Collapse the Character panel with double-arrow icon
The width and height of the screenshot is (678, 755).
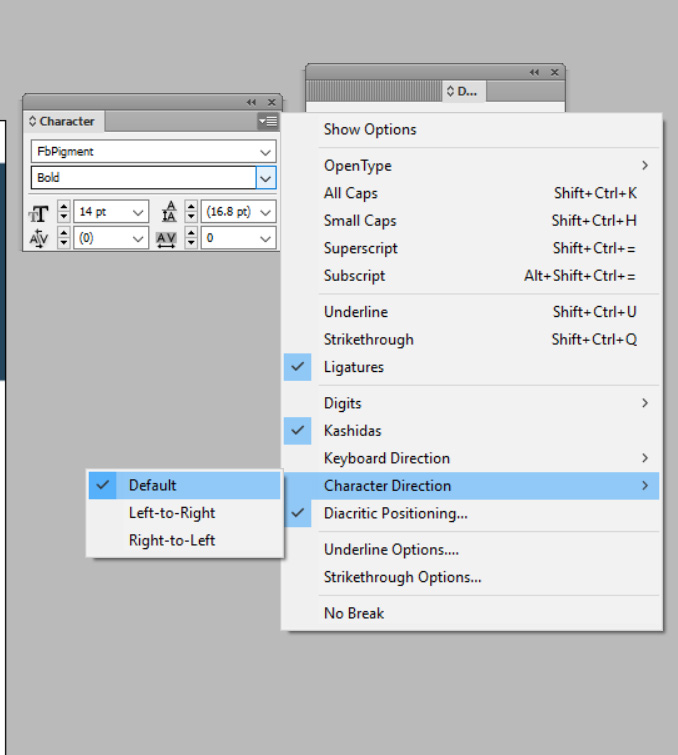[251, 102]
